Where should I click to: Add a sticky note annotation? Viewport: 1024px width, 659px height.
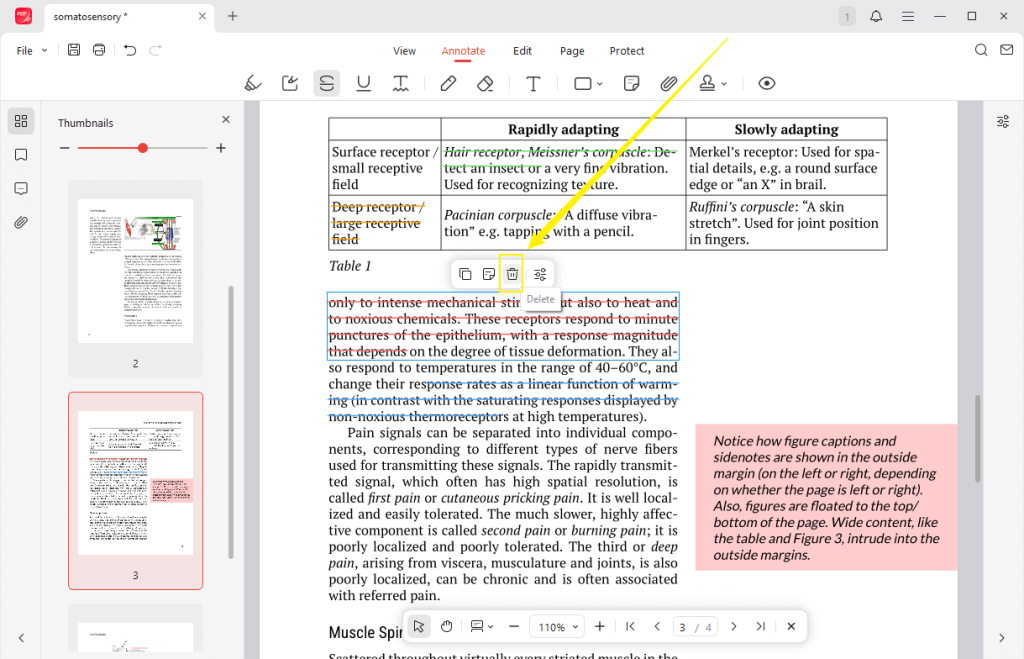[631, 83]
